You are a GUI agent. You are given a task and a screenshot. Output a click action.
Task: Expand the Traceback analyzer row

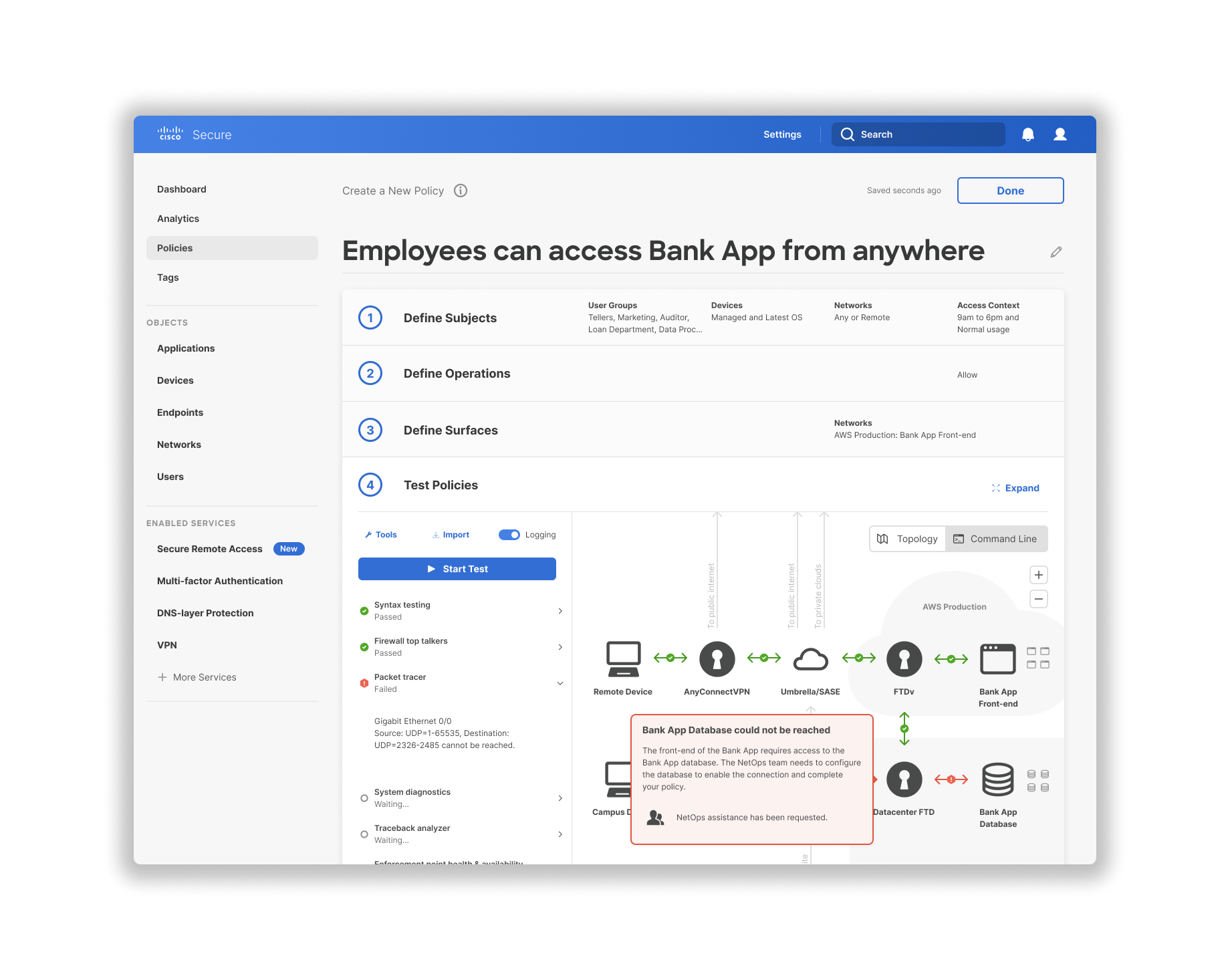coord(560,834)
